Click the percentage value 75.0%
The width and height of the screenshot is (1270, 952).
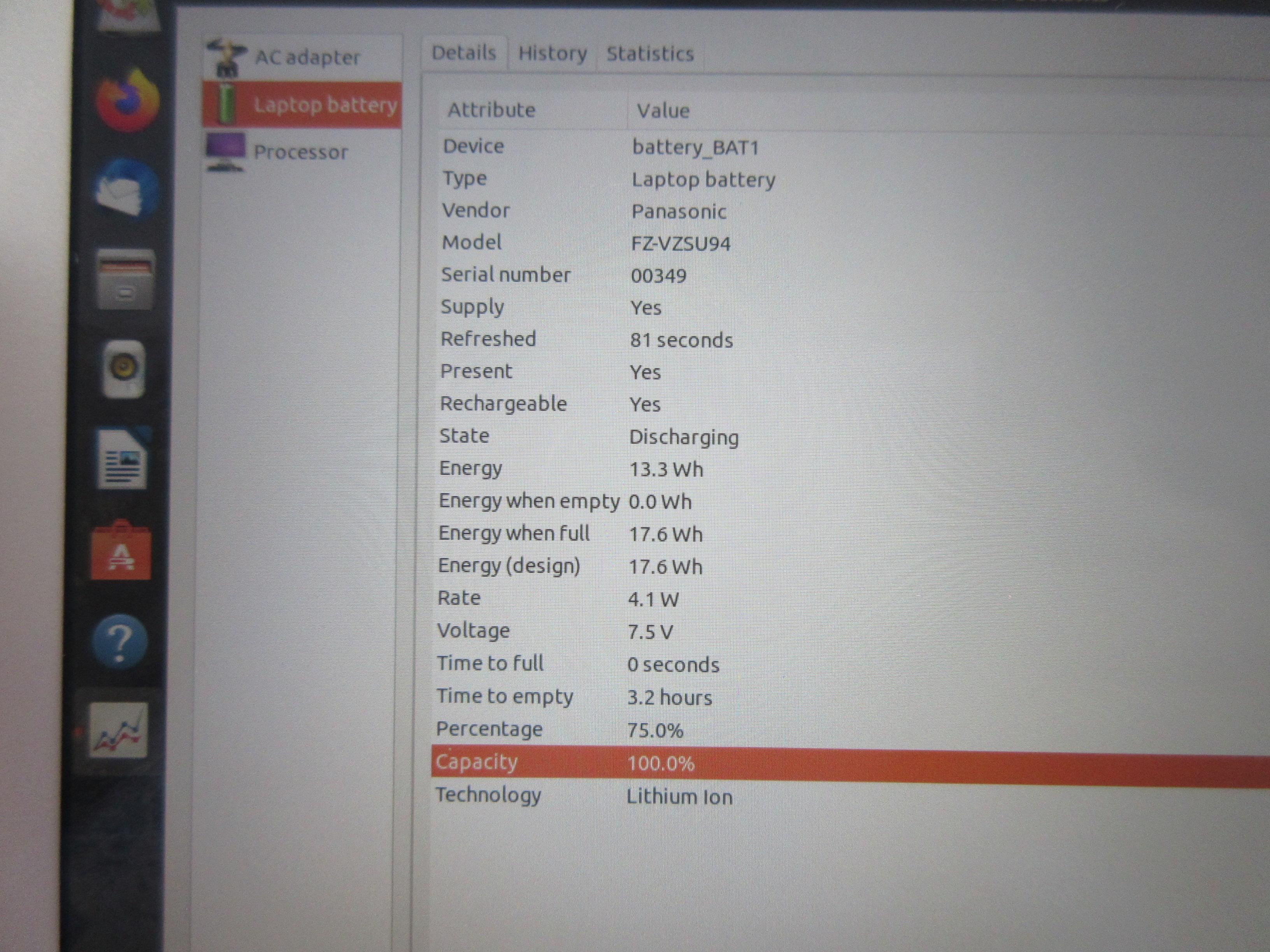click(656, 731)
